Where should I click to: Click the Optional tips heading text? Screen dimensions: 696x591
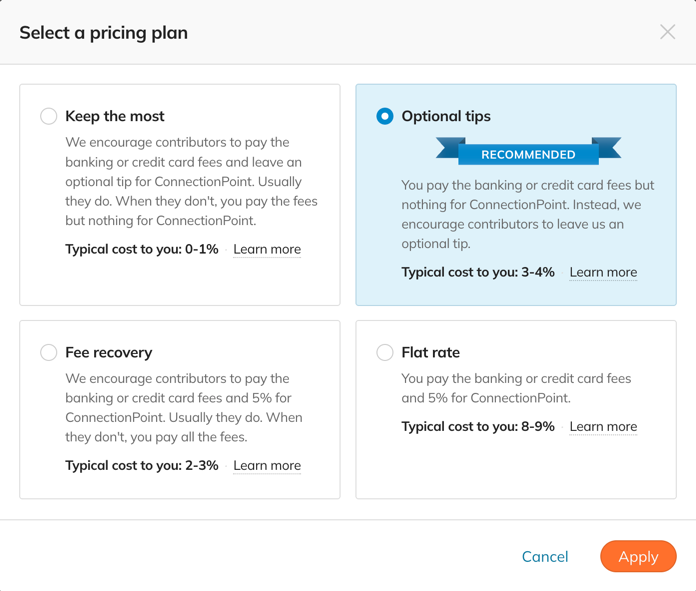(446, 116)
